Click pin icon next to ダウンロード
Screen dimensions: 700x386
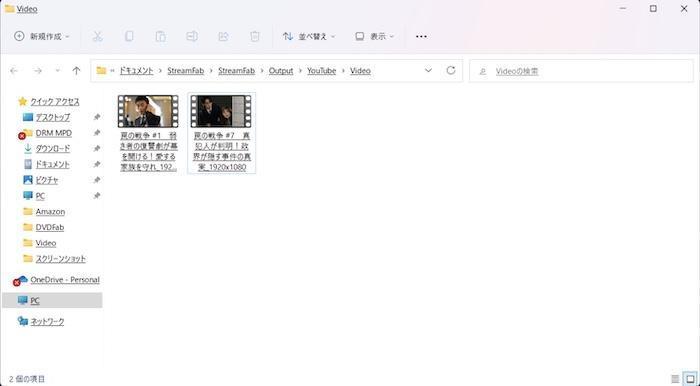point(96,149)
